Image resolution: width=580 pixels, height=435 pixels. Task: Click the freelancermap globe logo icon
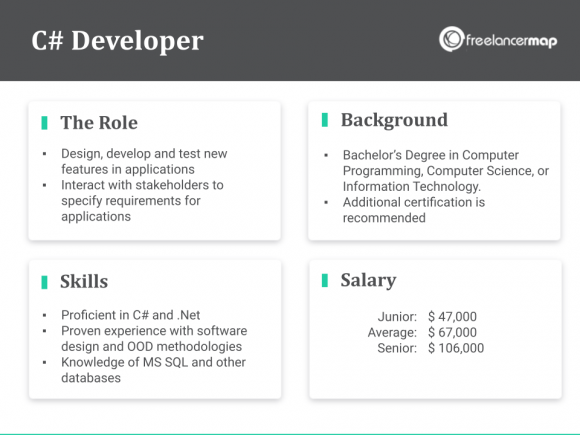[x=451, y=39]
